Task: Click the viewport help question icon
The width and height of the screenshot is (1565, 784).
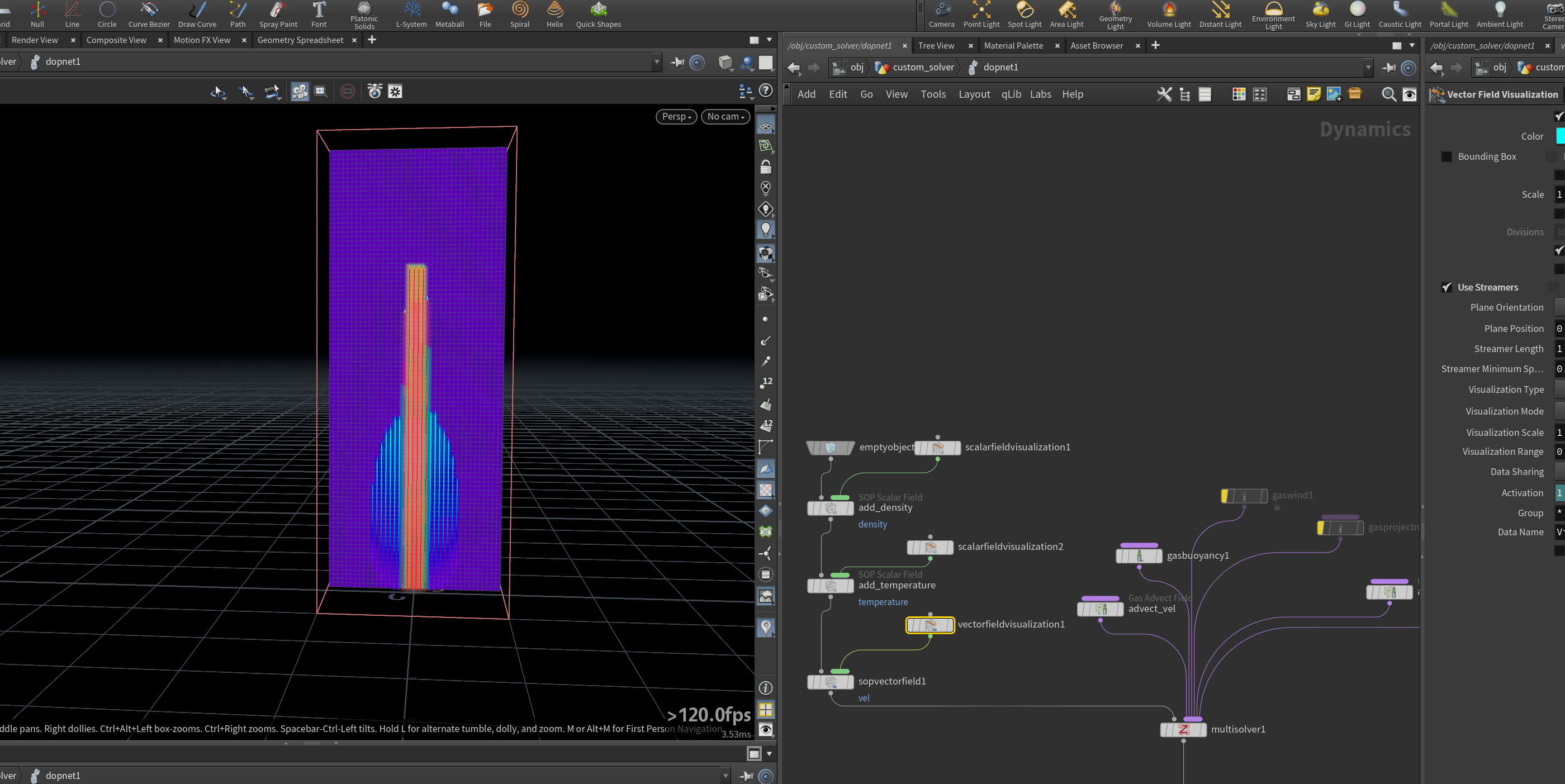Action: (766, 91)
